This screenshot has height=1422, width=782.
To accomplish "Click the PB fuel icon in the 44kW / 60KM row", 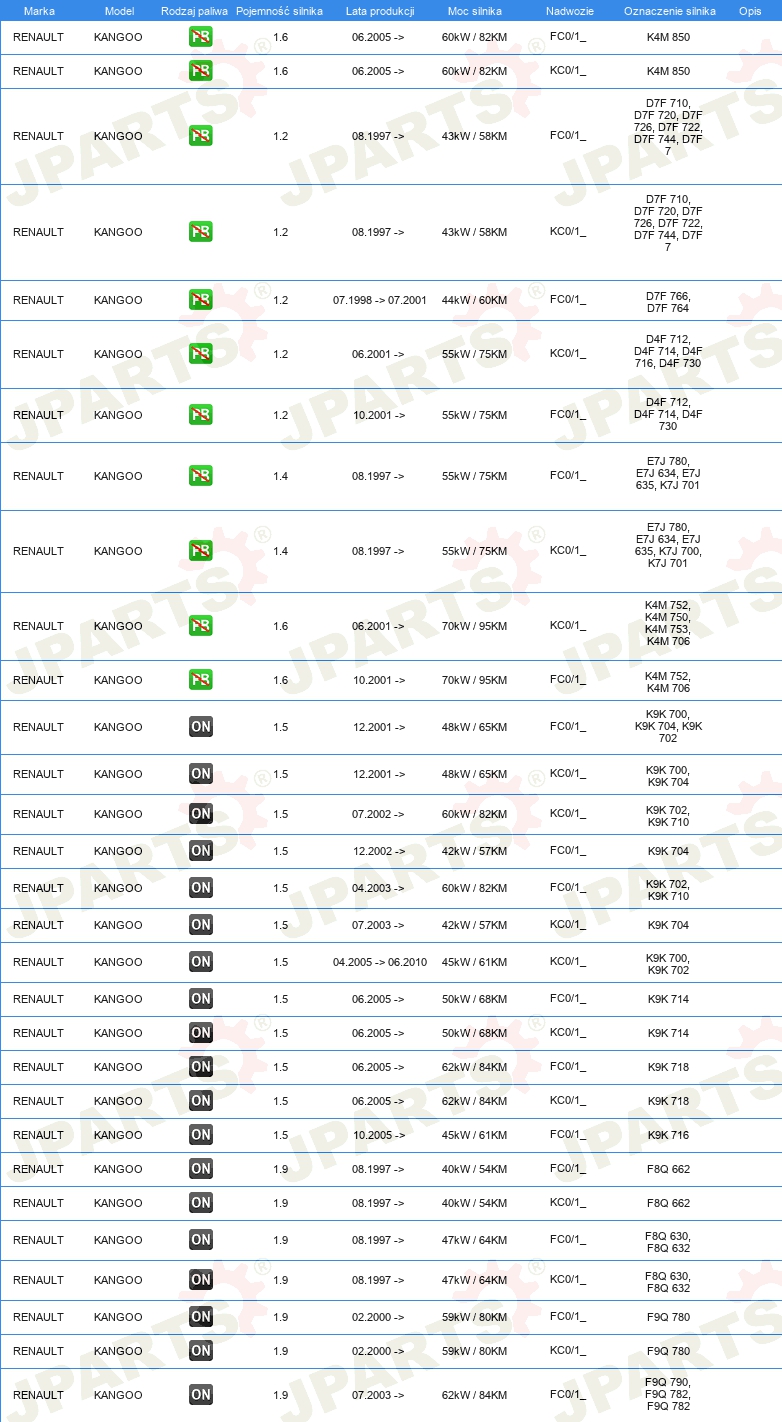I will coord(200,300).
